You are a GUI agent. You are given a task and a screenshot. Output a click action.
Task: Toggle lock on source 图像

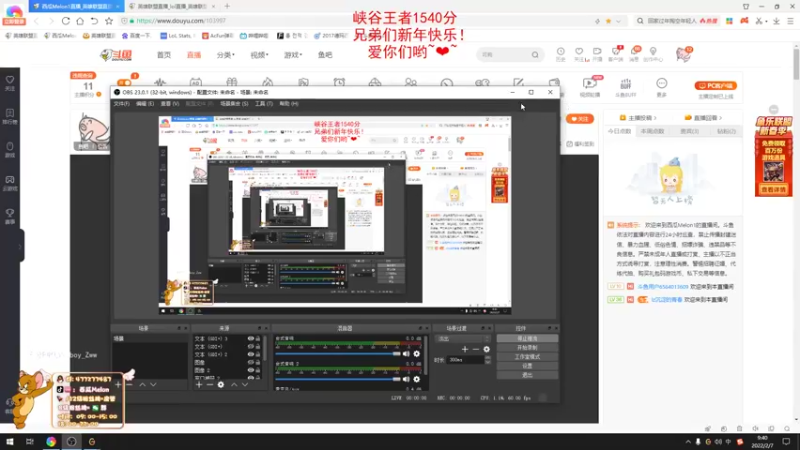click(x=258, y=362)
